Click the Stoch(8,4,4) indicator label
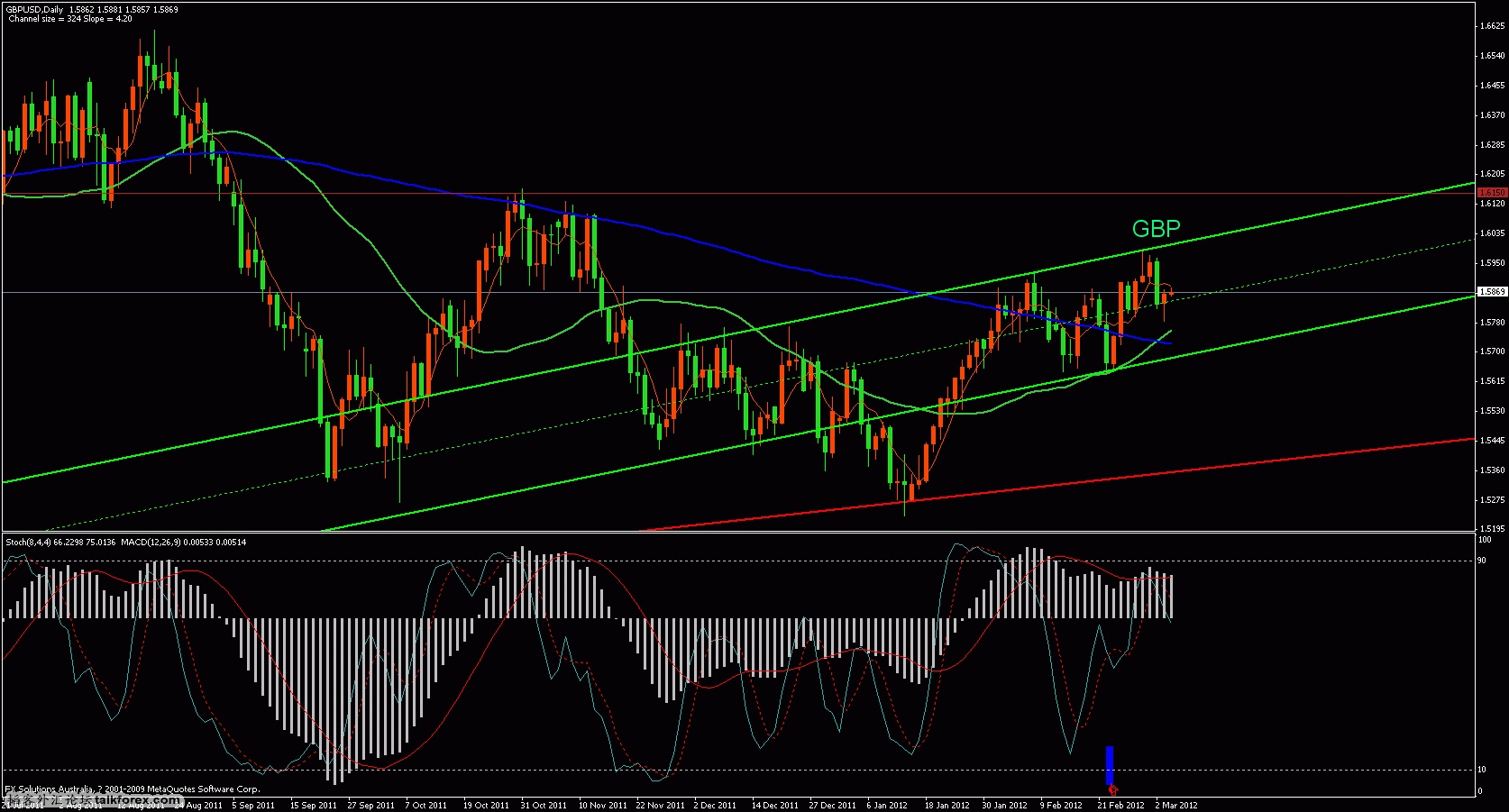 28,543
